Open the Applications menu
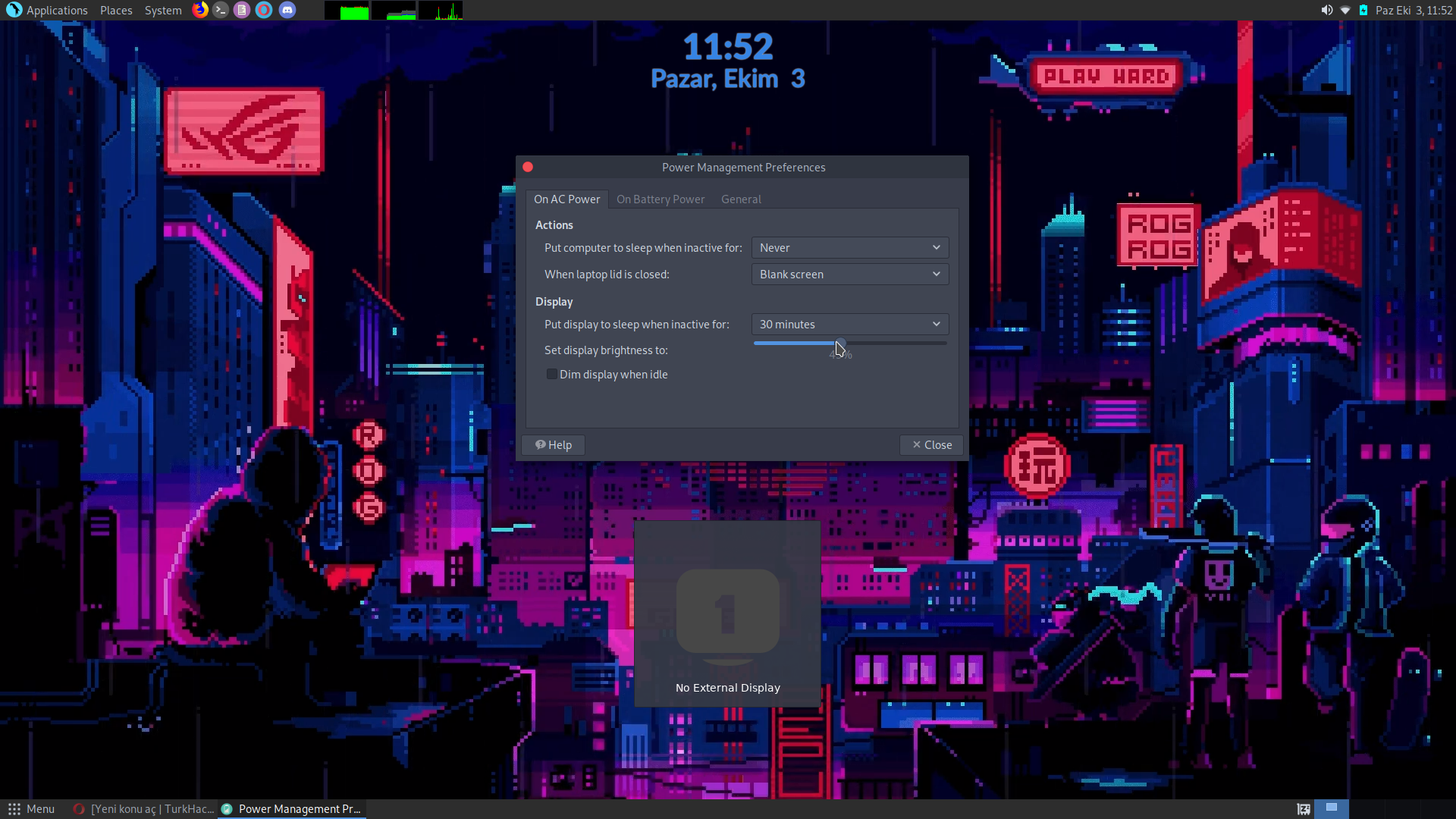Viewport: 1456px width, 819px height. coord(57,11)
